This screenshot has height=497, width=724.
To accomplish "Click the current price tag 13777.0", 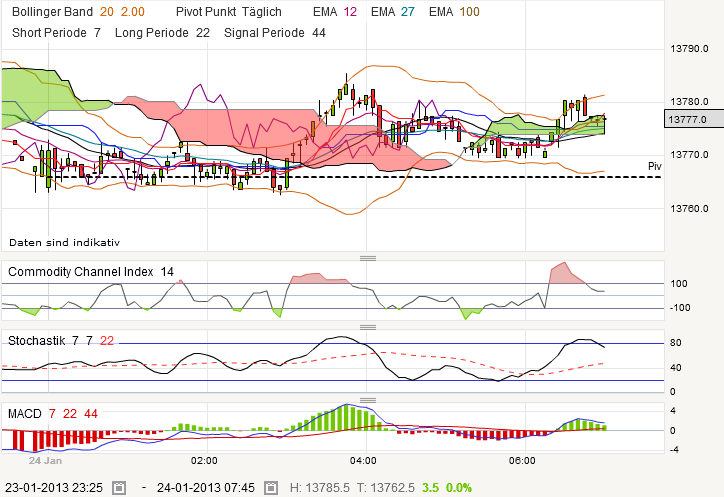I will pyautogui.click(x=694, y=120).
